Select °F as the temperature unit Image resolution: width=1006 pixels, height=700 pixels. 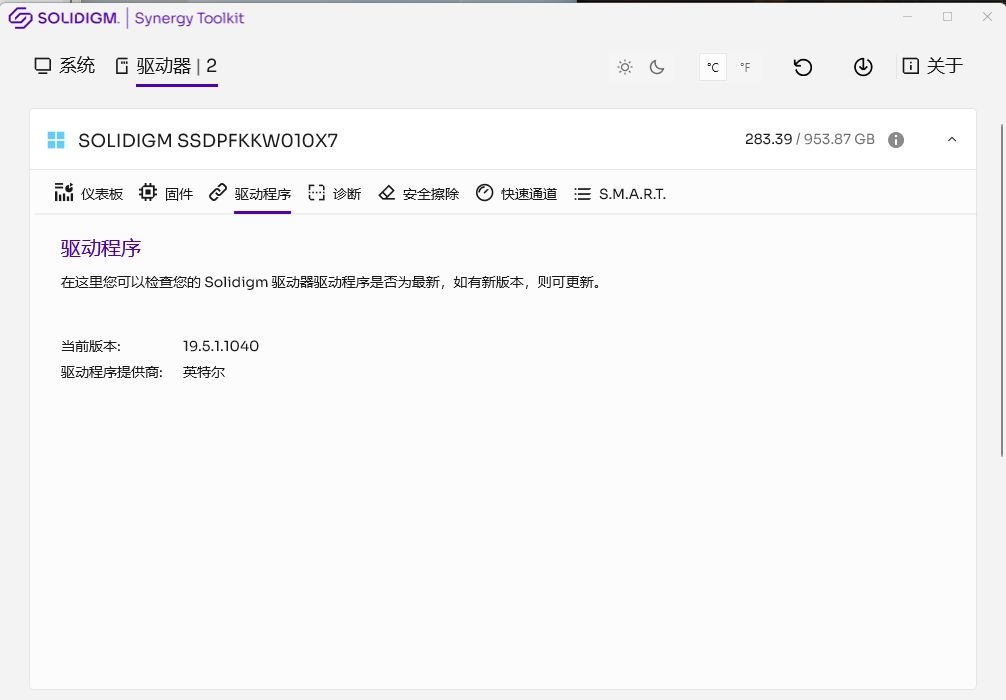tap(744, 66)
